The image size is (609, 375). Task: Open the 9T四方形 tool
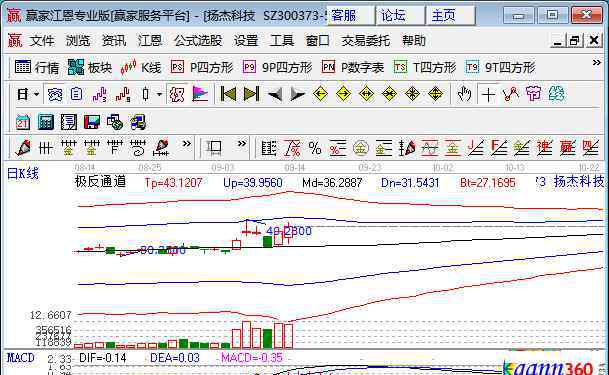click(x=501, y=68)
